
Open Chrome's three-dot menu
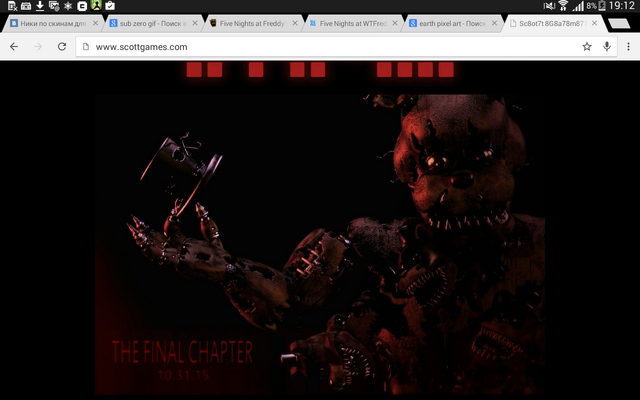click(628, 47)
